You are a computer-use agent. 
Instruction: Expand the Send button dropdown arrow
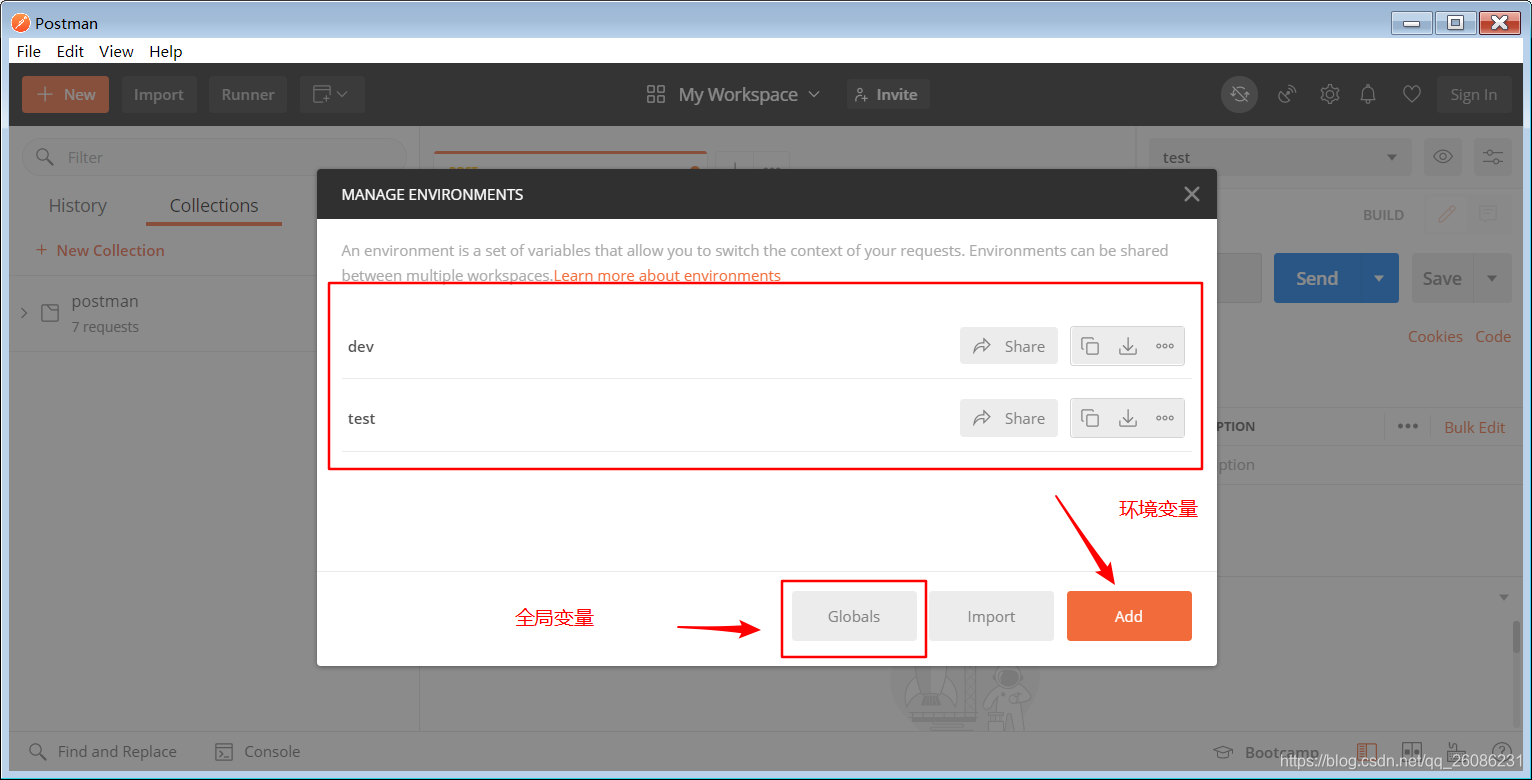pyautogui.click(x=1379, y=279)
